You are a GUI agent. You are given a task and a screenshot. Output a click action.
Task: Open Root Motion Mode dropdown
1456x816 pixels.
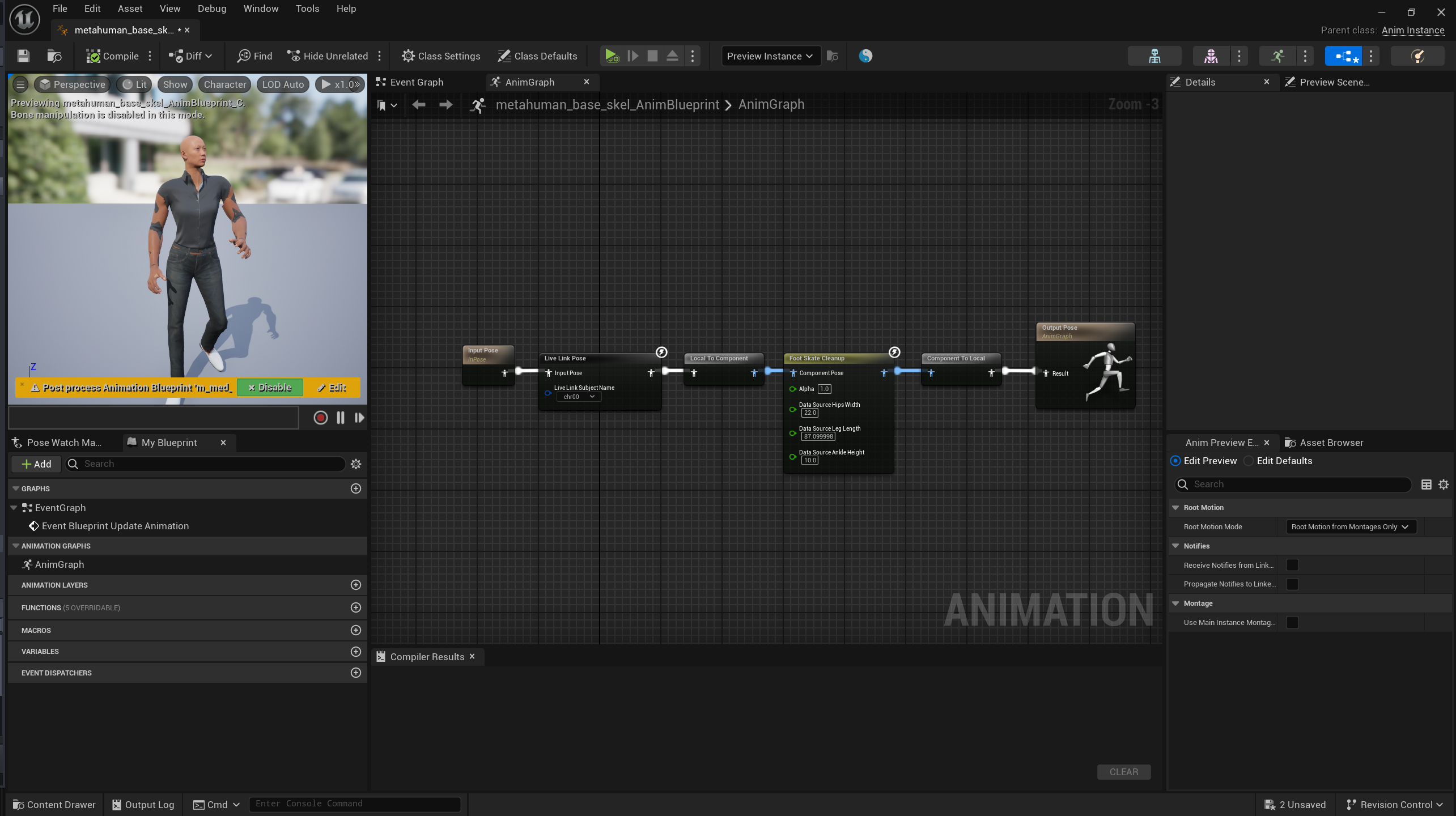(1350, 527)
